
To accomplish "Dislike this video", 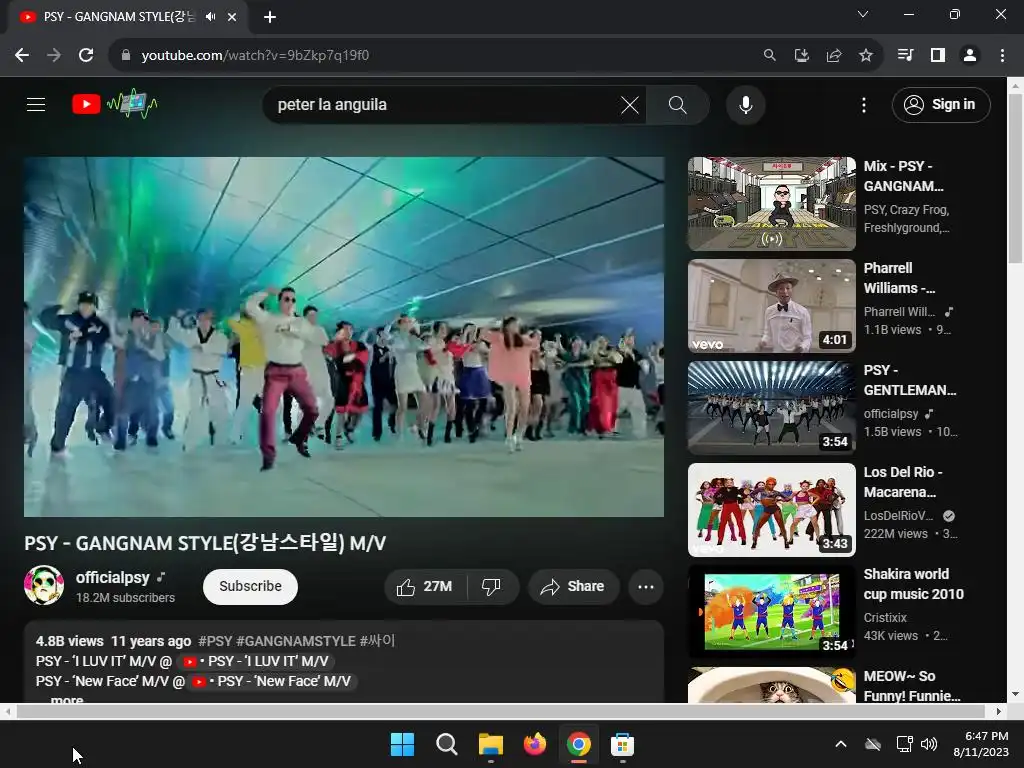I will tap(491, 586).
